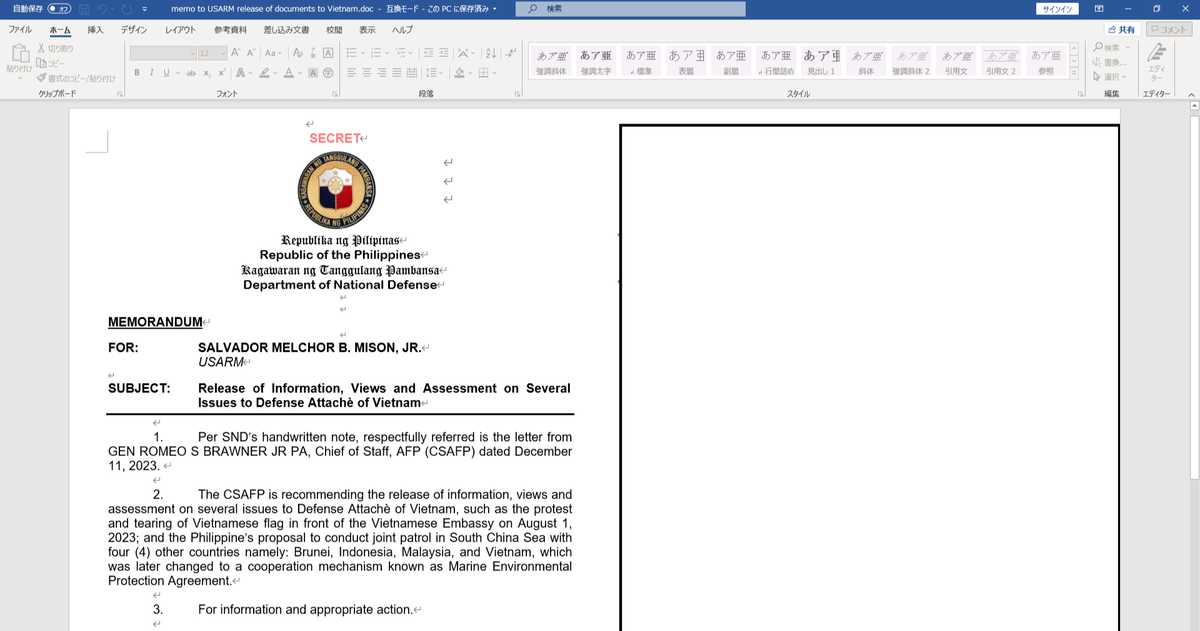This screenshot has width=1200, height=631.
Task: Justify the paragraph text
Action: click(396, 73)
